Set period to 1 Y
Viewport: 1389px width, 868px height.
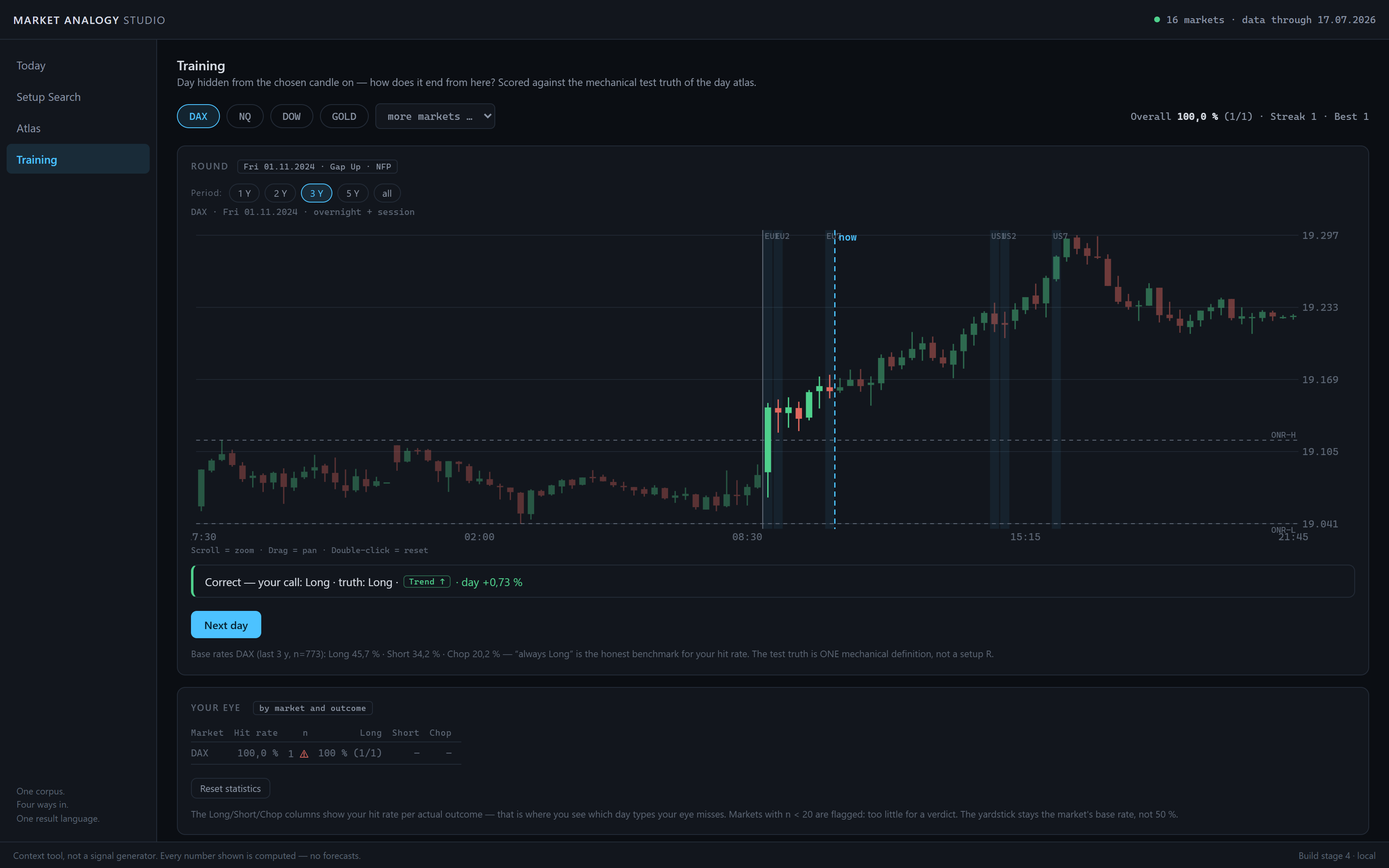click(244, 193)
